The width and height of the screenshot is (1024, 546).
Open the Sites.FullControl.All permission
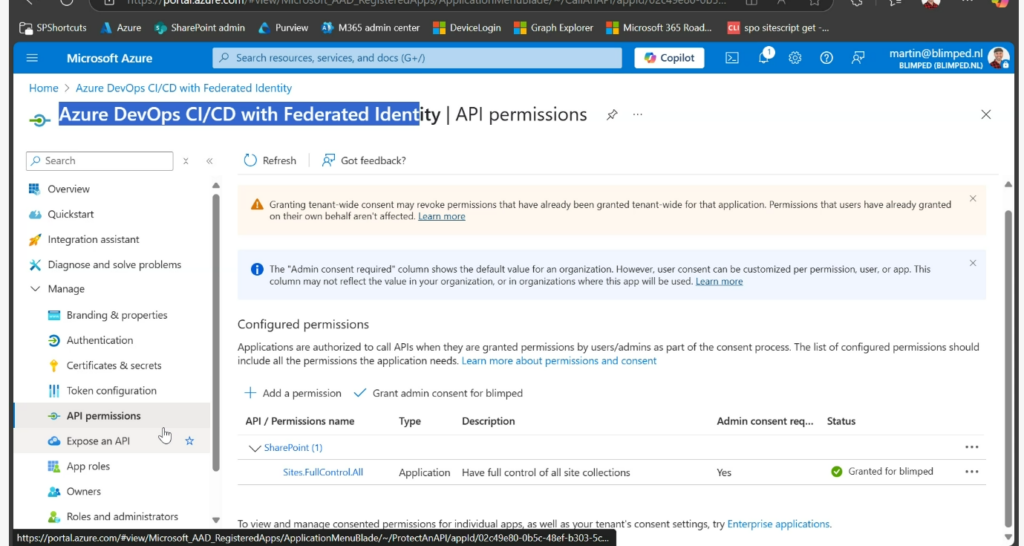323,472
